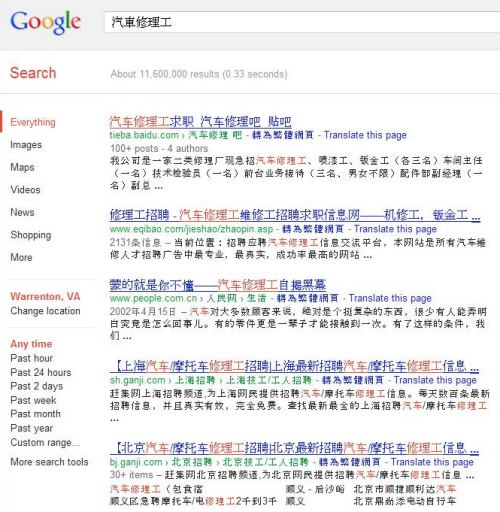Click the 上海招聘 breadcrumb link

tap(195, 380)
